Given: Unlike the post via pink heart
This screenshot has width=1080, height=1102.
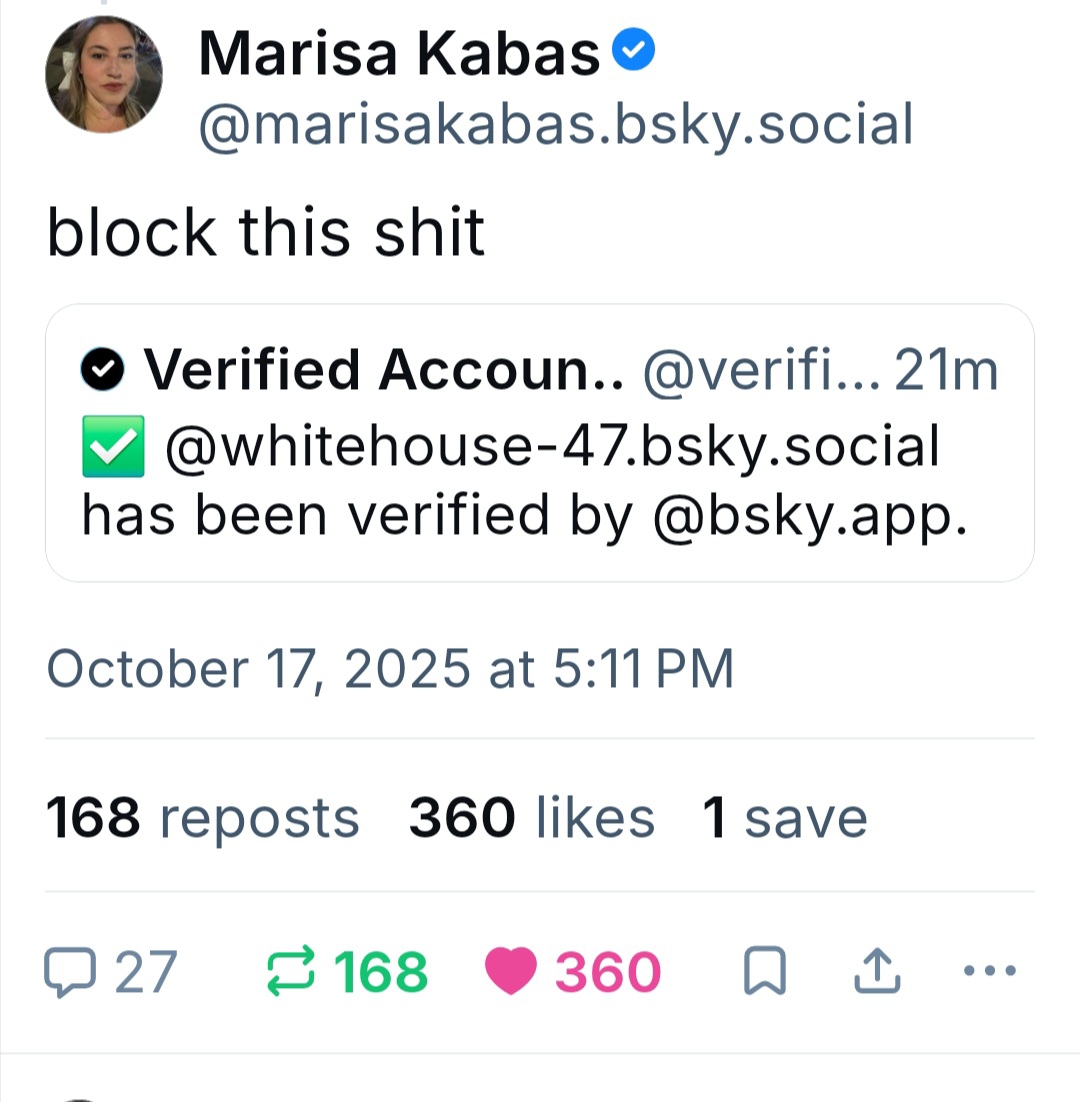Looking at the screenshot, I should [x=511, y=972].
